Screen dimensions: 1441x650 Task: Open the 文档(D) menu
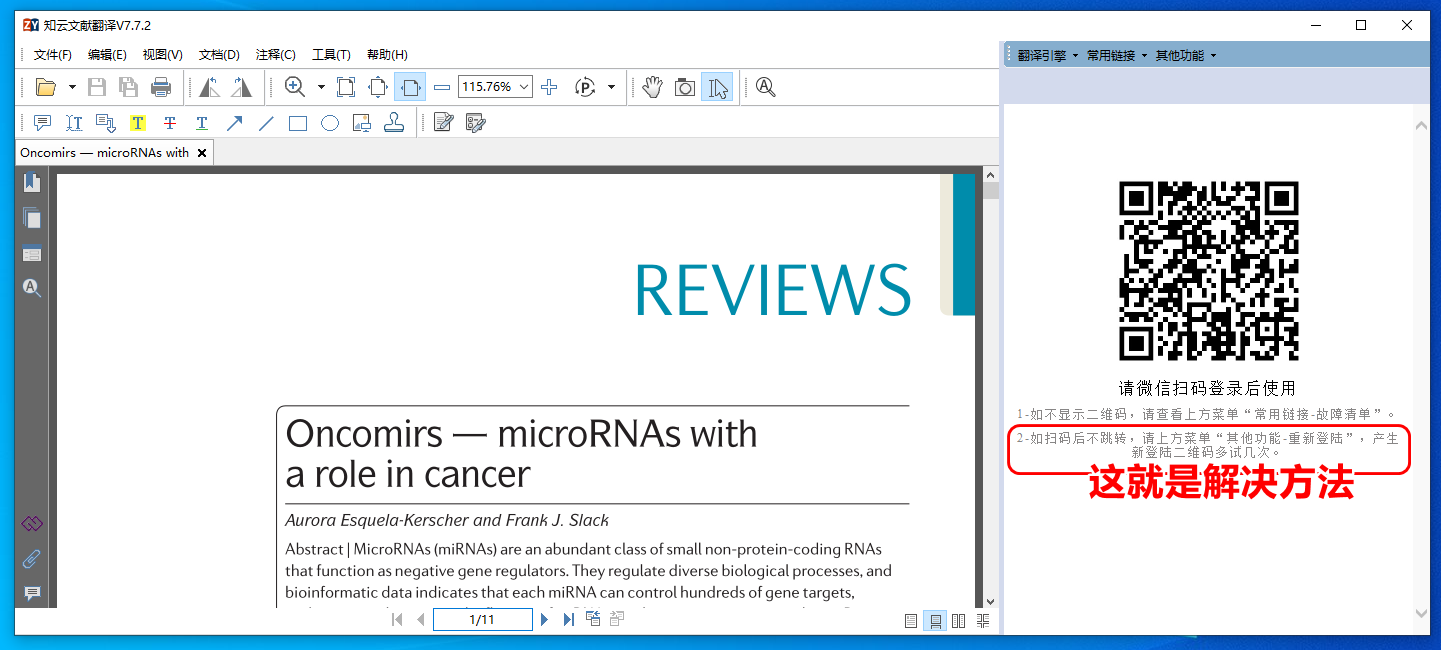point(219,55)
